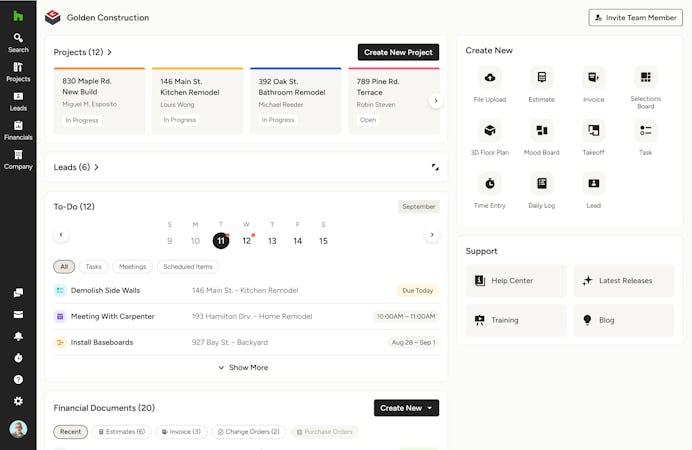Open Company from the sidebar
Viewport: 692px width, 450px height.
click(x=18, y=160)
